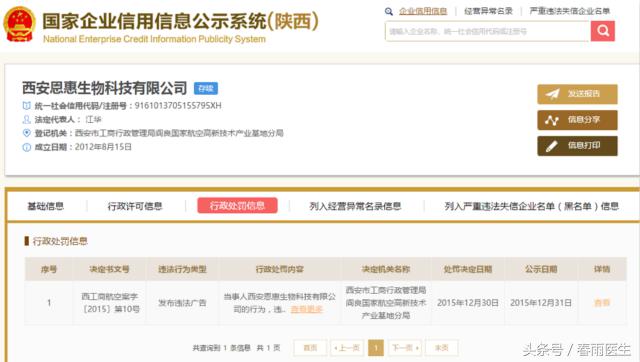
Task: Click the pencil icon on 信息打印
Action: pyautogui.click(x=551, y=146)
